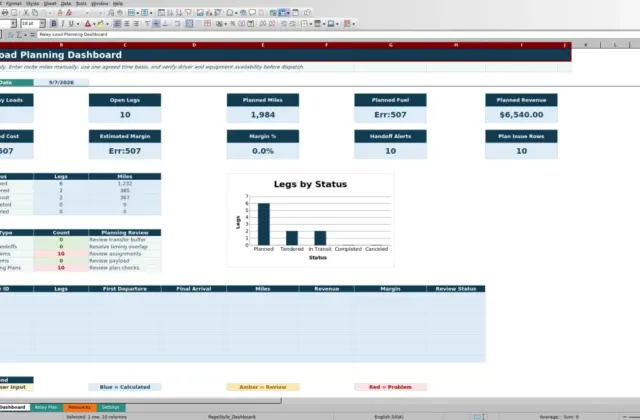Image resolution: width=640 pixels, height=420 pixels.
Task: Click the Print icon in toolbar
Action: (5, 13)
